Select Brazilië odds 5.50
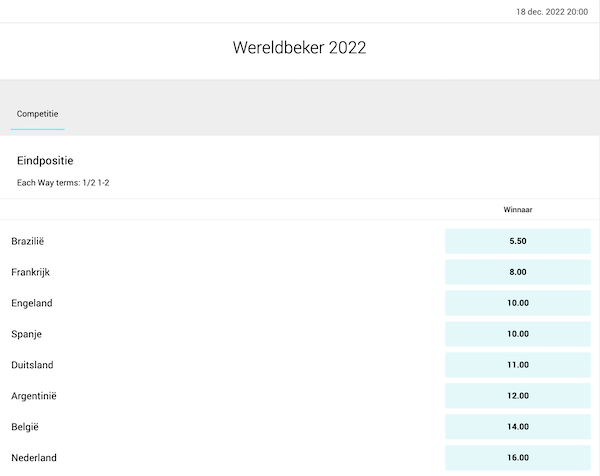Viewport: 600px width, 476px height. 518,241
